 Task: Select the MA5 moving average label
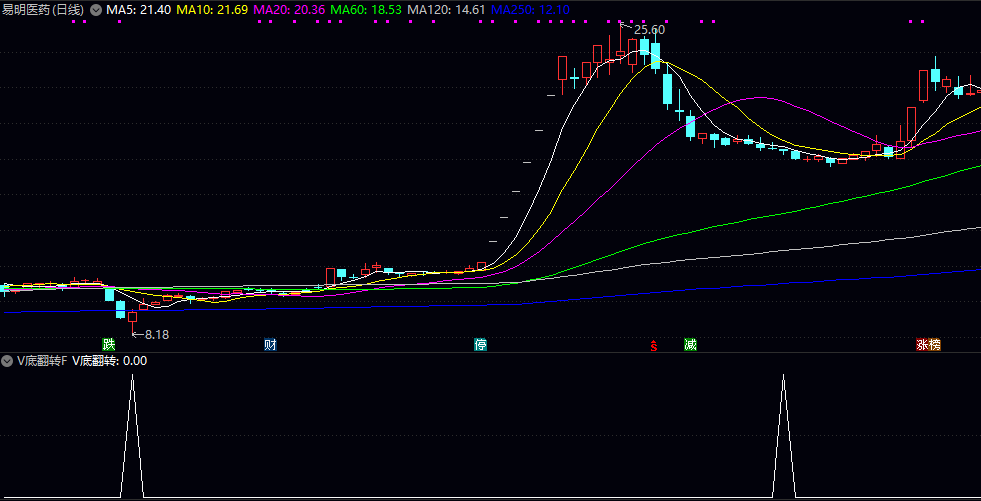[138, 9]
